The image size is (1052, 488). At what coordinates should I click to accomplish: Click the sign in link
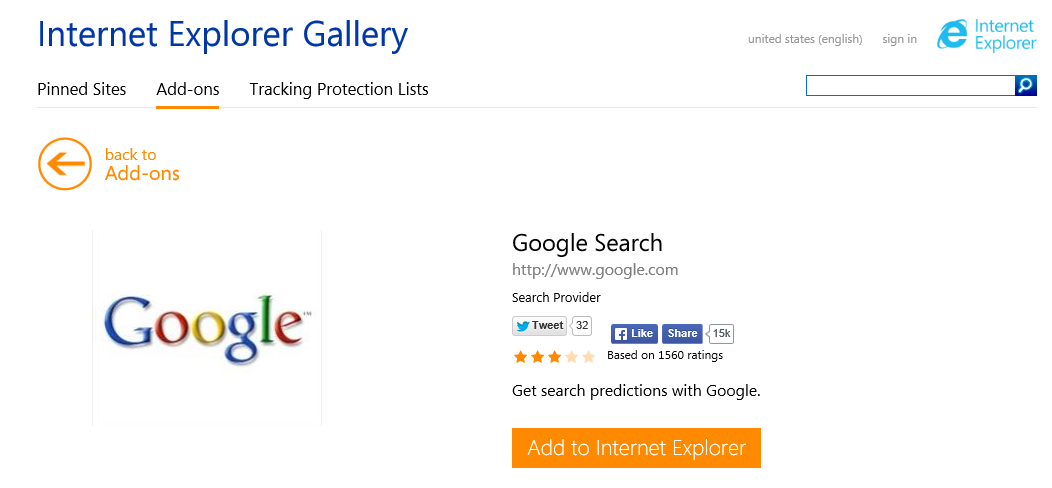click(x=900, y=39)
